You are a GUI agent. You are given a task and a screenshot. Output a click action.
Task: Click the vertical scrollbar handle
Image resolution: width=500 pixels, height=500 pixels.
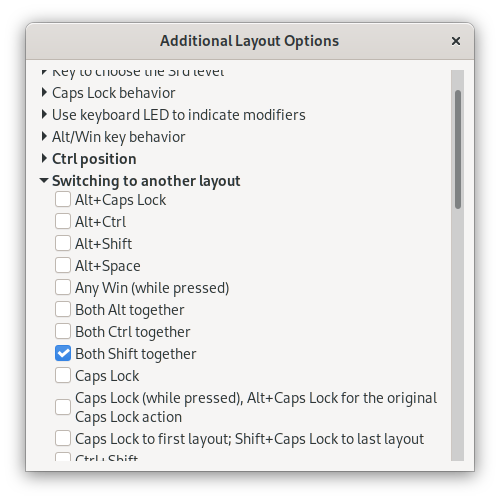pos(458,150)
